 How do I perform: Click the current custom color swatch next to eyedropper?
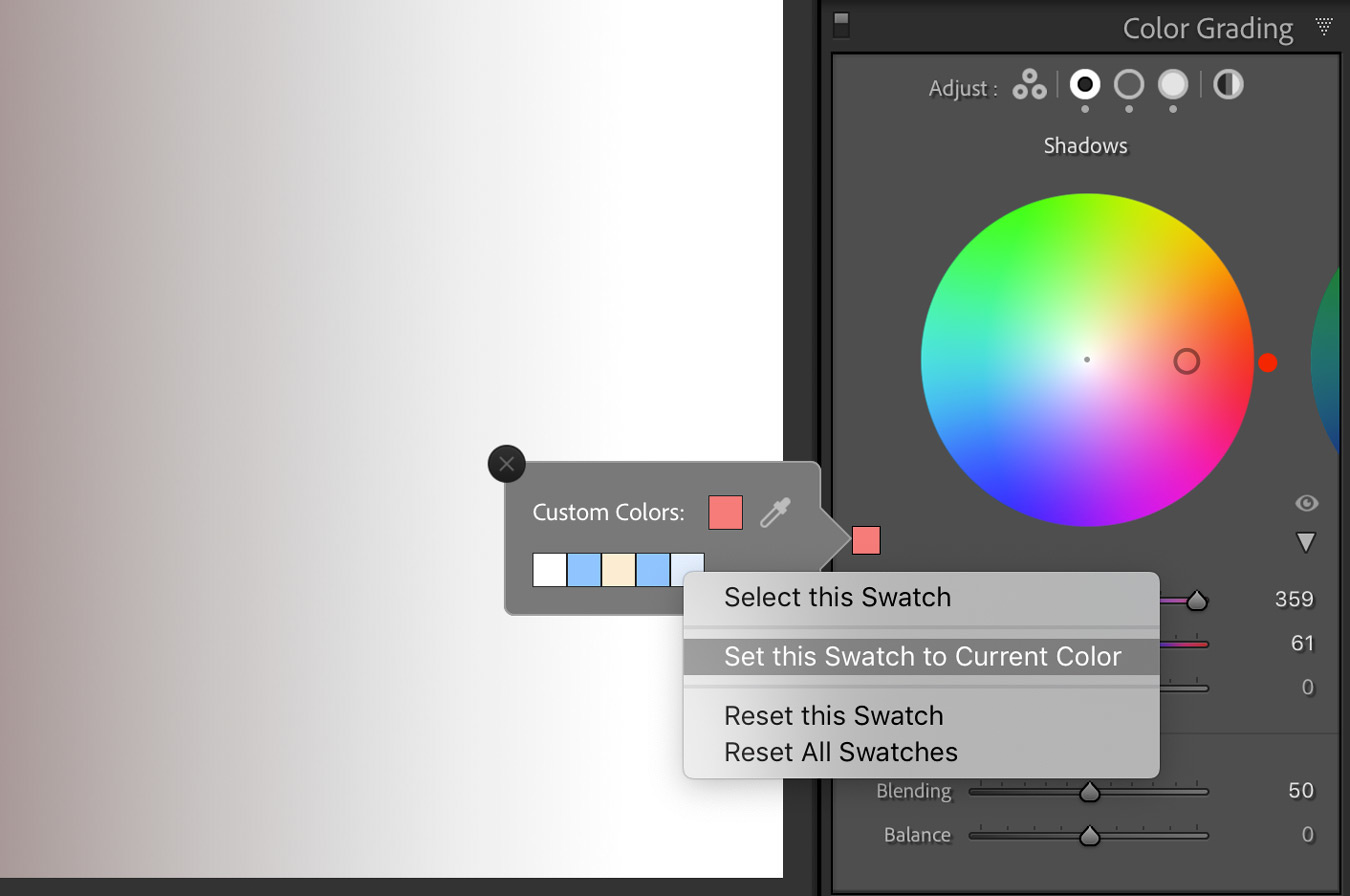pyautogui.click(x=726, y=512)
